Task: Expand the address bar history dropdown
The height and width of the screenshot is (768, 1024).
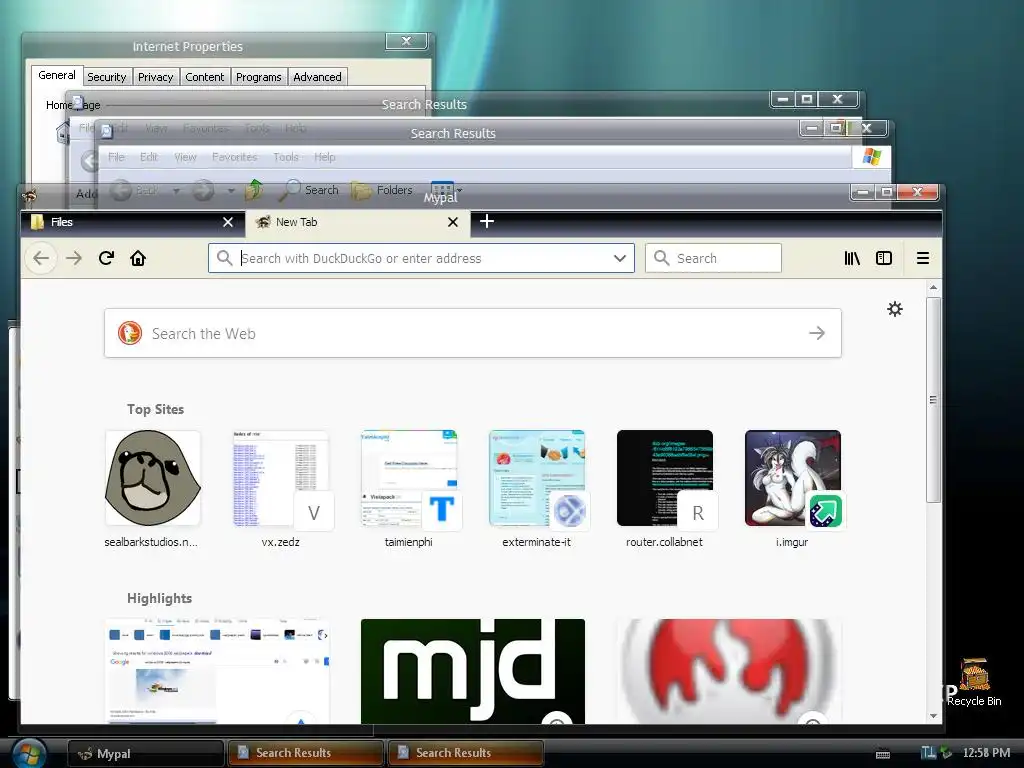Action: coord(620,258)
